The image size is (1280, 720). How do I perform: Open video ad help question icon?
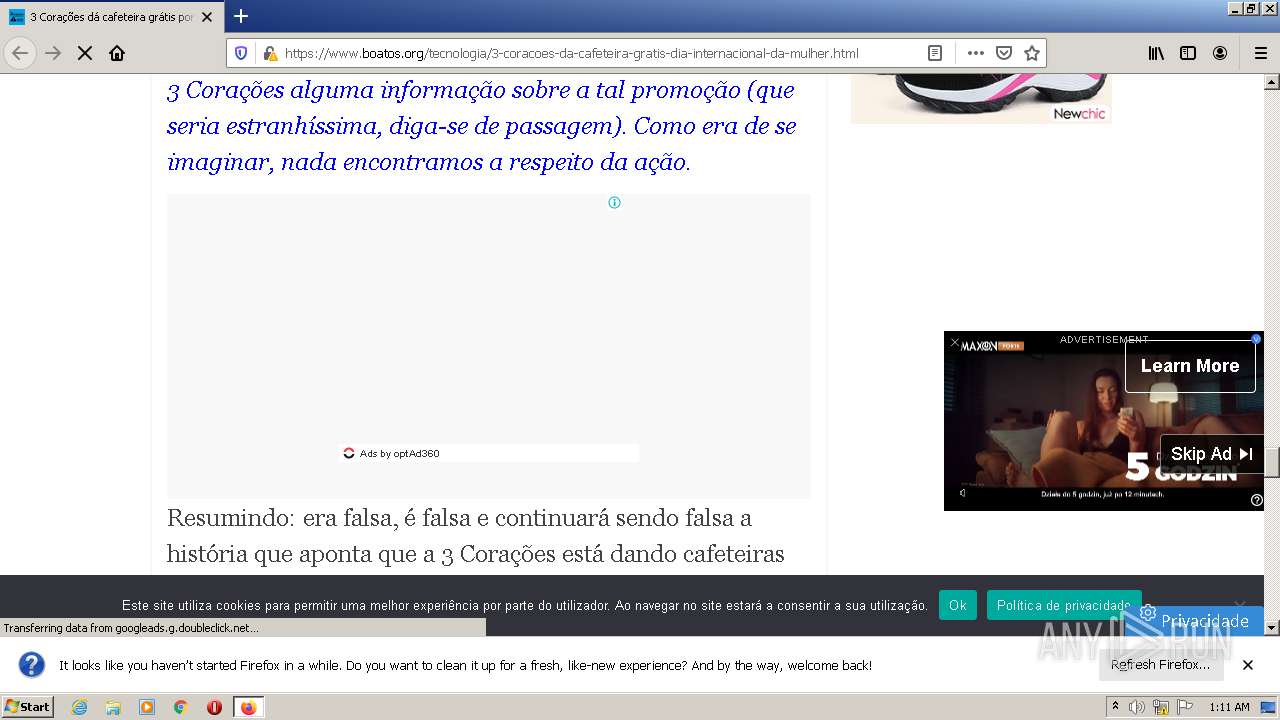pos(1257,500)
